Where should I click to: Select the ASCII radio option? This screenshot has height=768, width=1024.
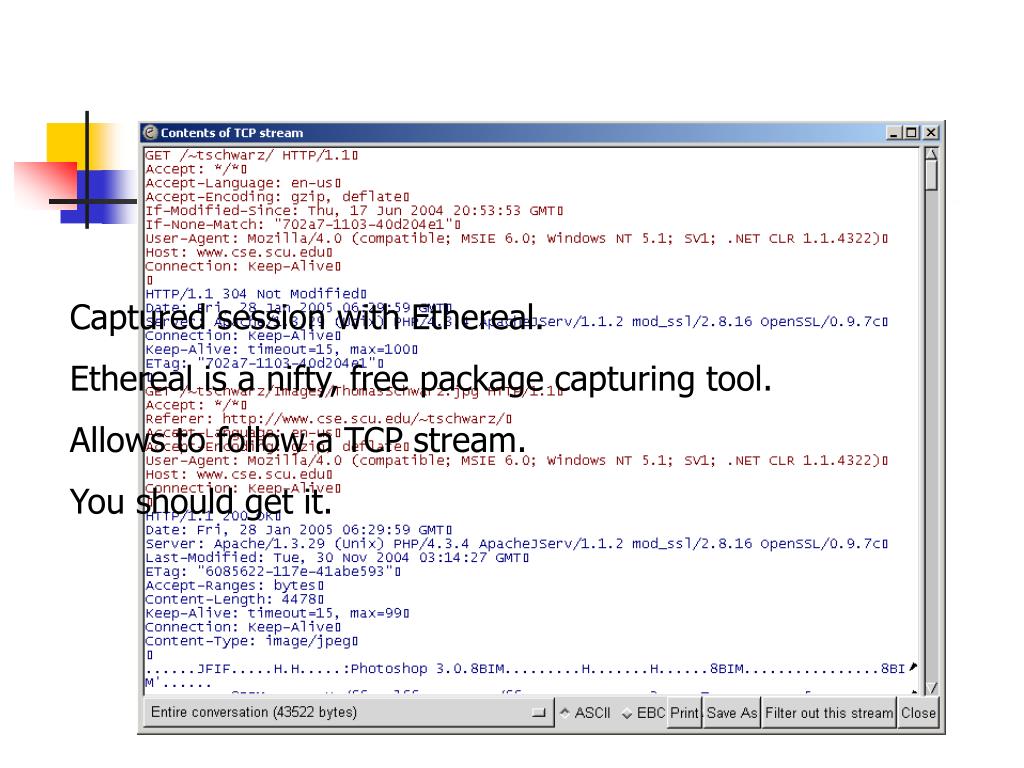pyautogui.click(x=585, y=712)
